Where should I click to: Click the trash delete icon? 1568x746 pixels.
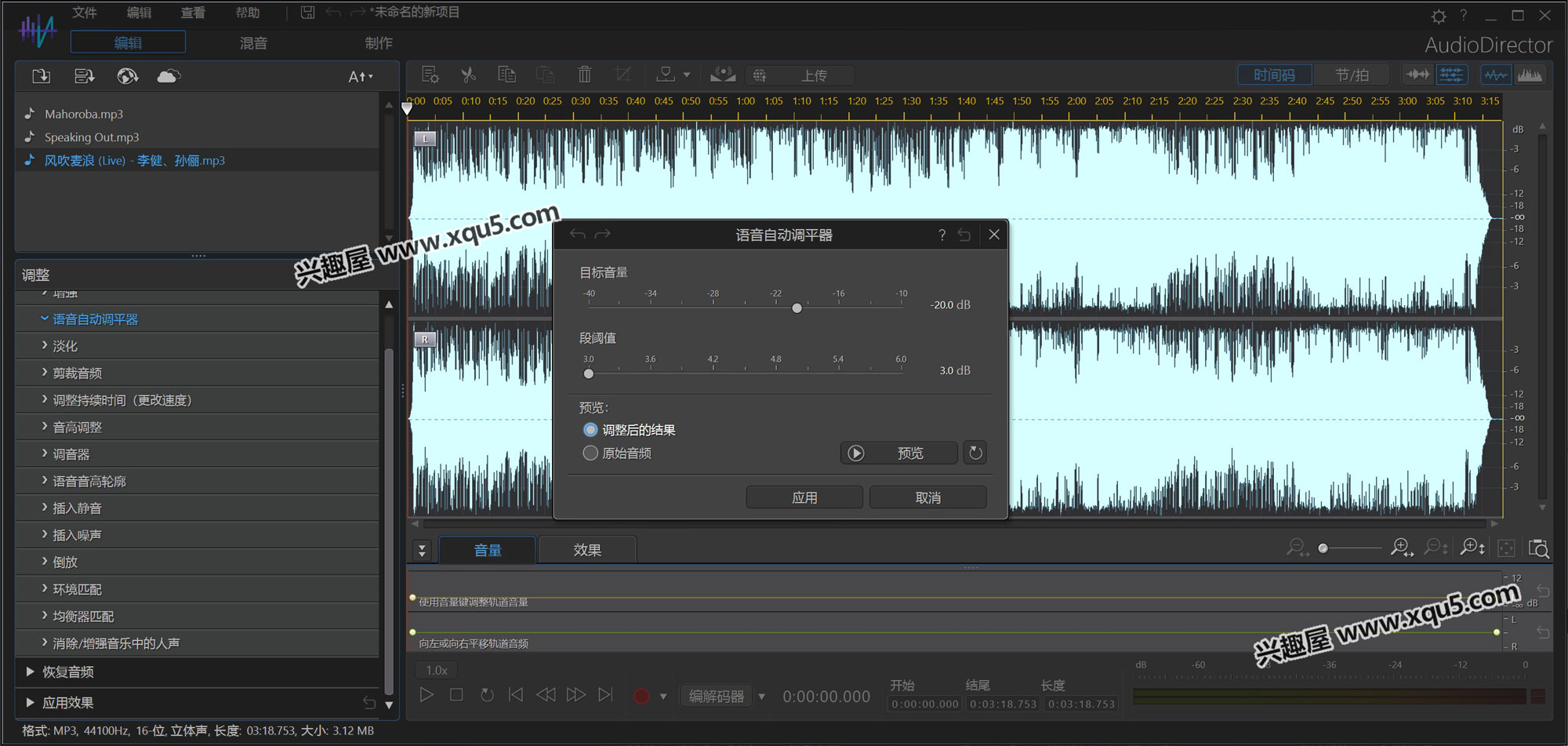[x=584, y=75]
